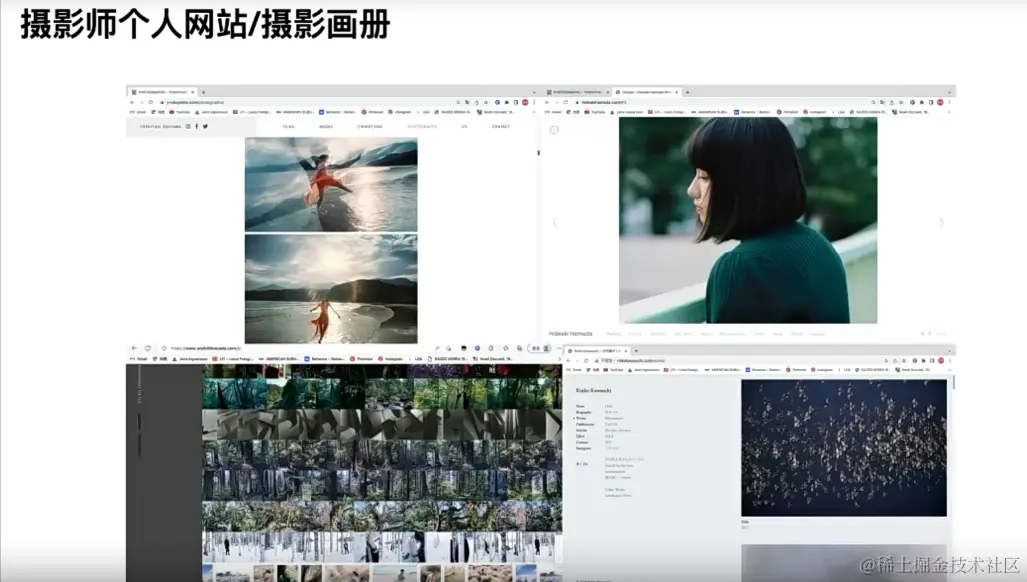This screenshot has width=1027, height=582.
Task: Open FILMS menu on Okuyama site
Action: coord(288,126)
